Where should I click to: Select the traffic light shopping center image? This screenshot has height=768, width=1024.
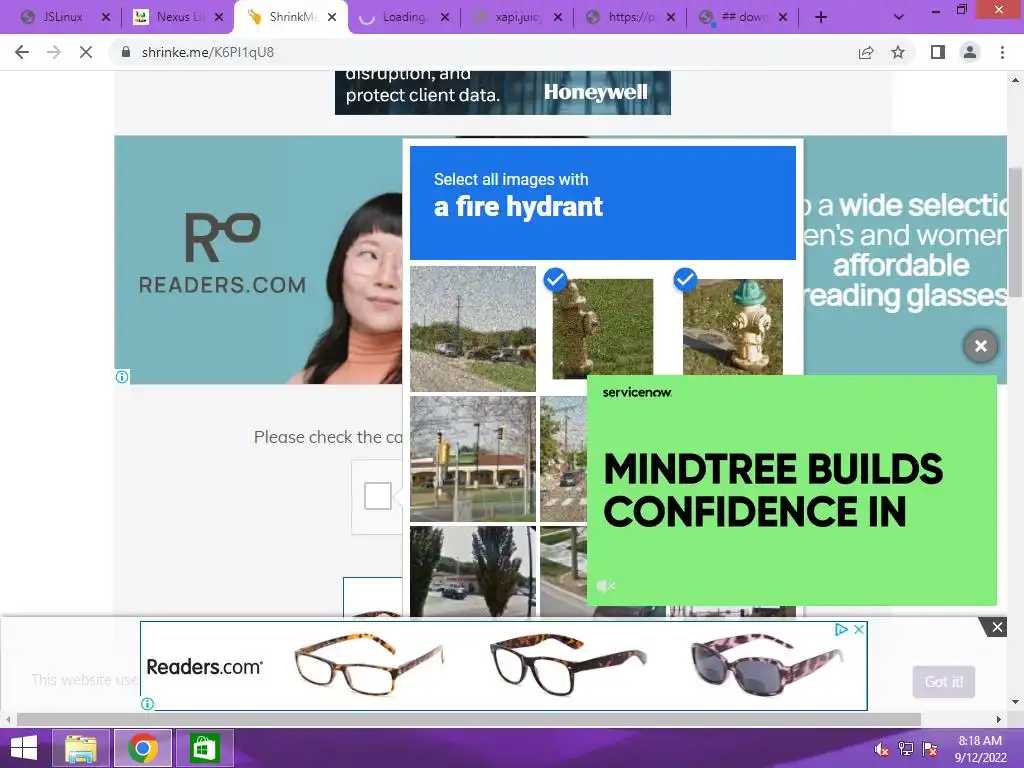tap(473, 458)
